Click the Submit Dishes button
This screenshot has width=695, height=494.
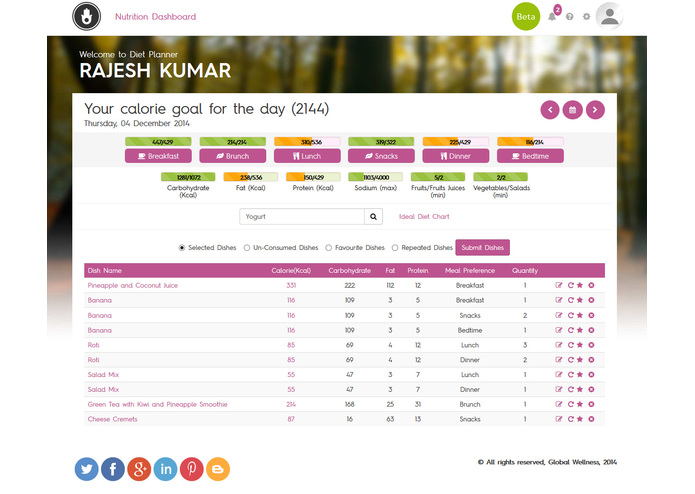point(483,248)
